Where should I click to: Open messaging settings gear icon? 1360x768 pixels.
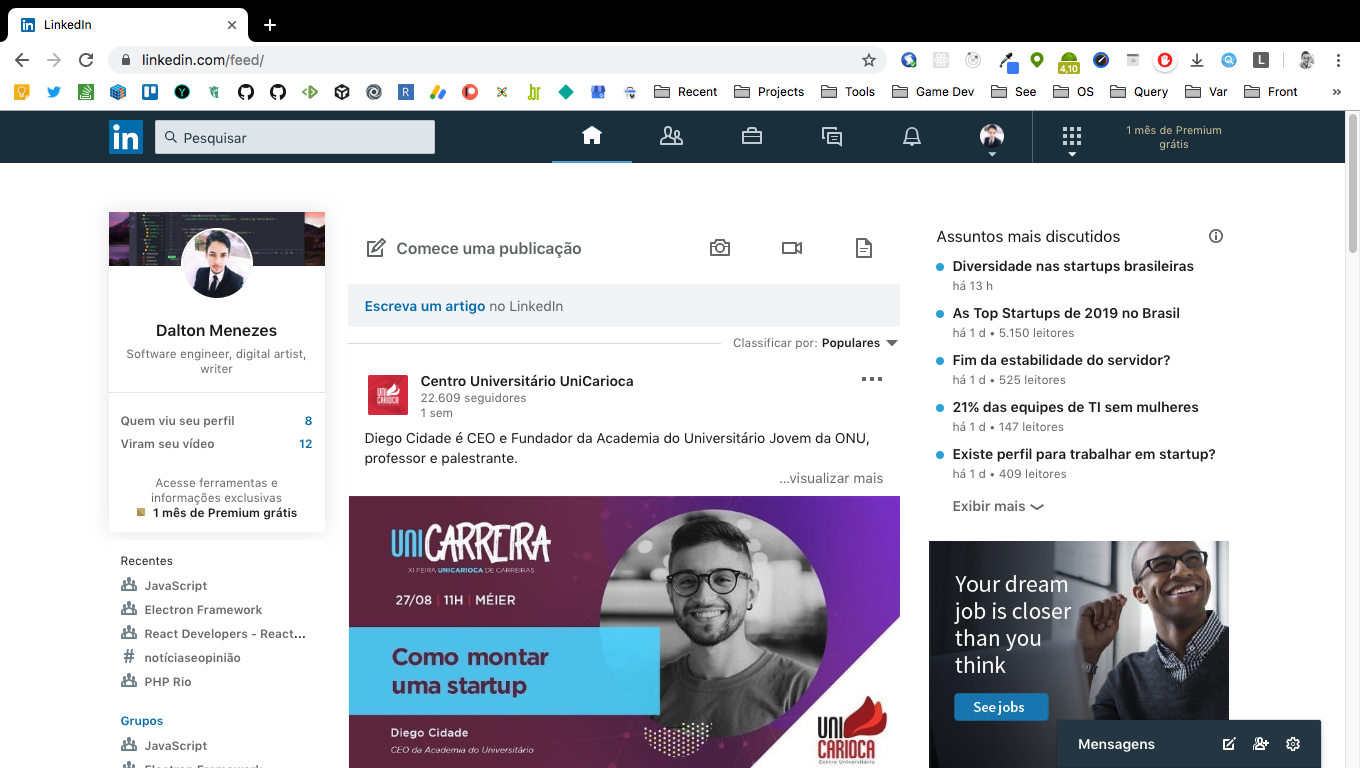tap(1292, 744)
